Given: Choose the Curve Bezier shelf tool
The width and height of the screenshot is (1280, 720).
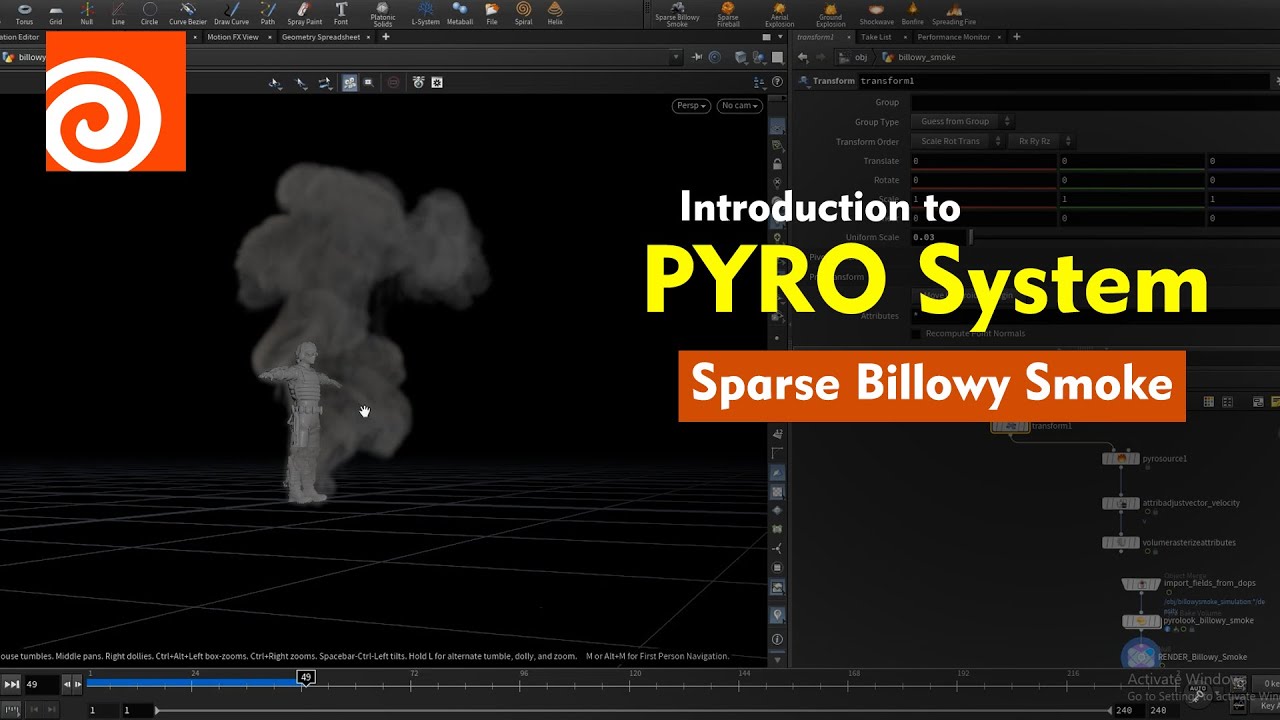Looking at the screenshot, I should pyautogui.click(x=187, y=13).
